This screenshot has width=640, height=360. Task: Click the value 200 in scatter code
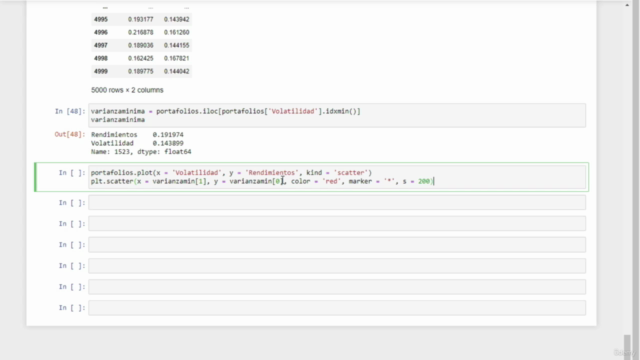click(424, 181)
